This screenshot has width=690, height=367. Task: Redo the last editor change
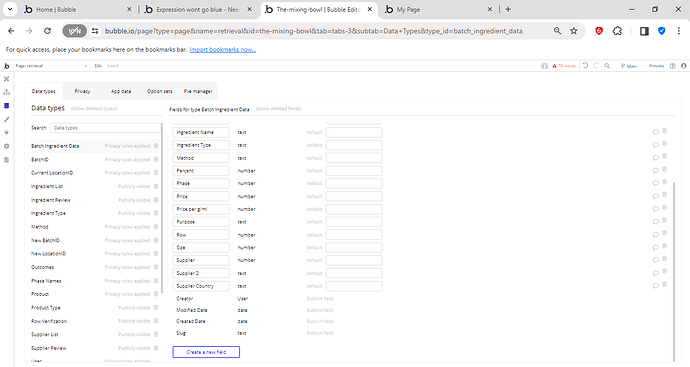596,66
